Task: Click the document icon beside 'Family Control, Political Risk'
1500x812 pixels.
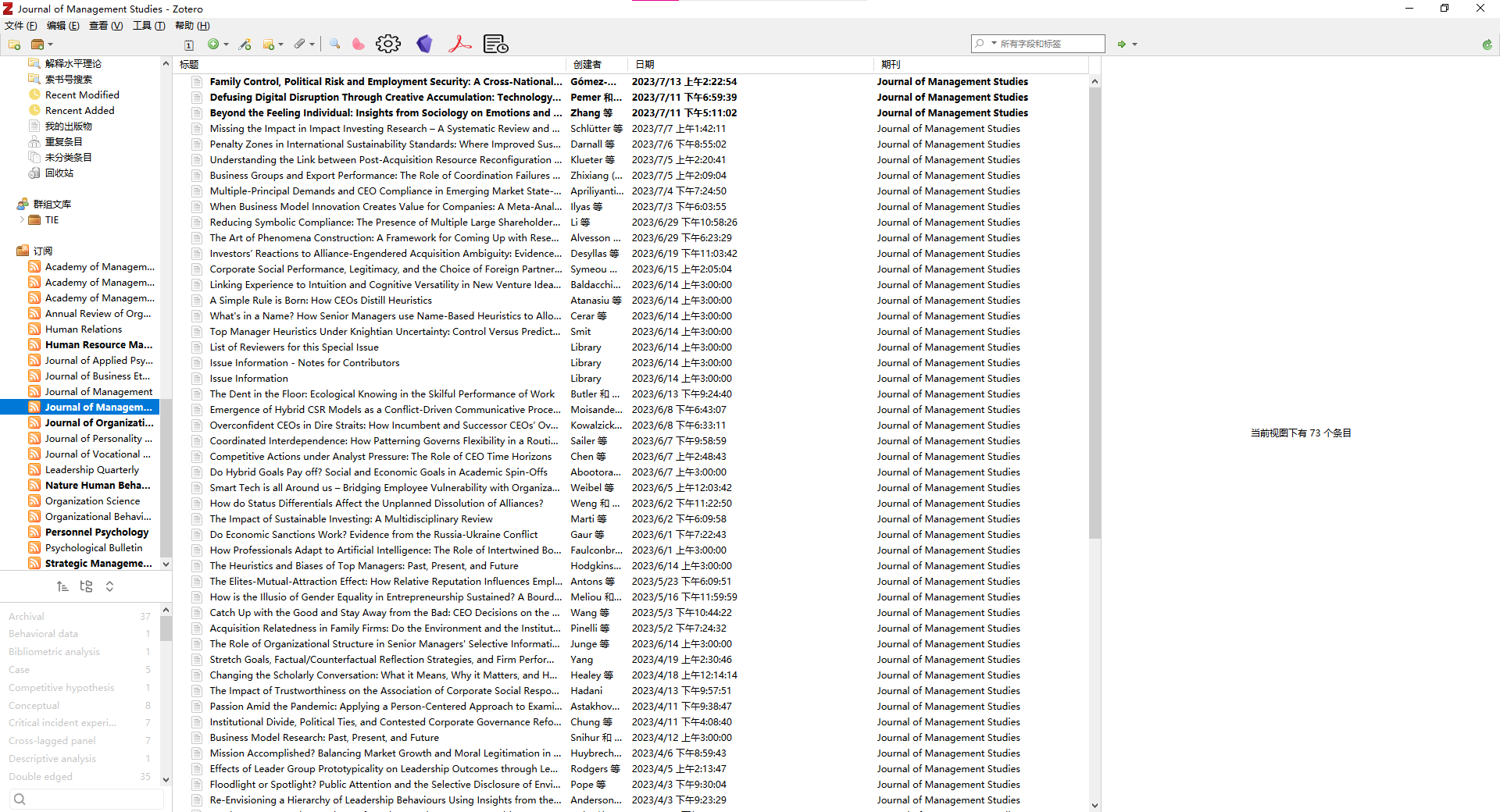Action: (197, 82)
